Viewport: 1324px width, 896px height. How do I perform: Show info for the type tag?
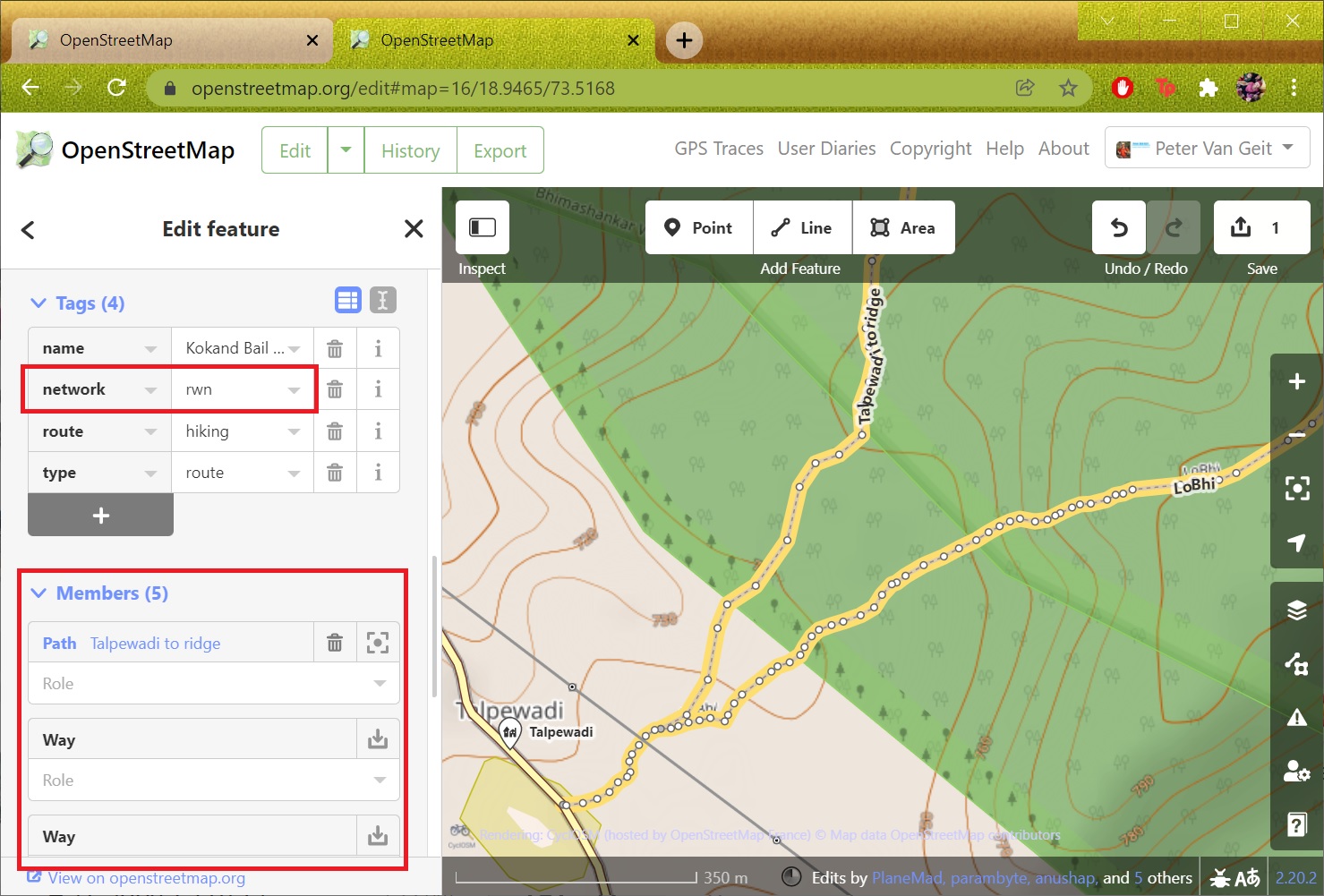378,473
